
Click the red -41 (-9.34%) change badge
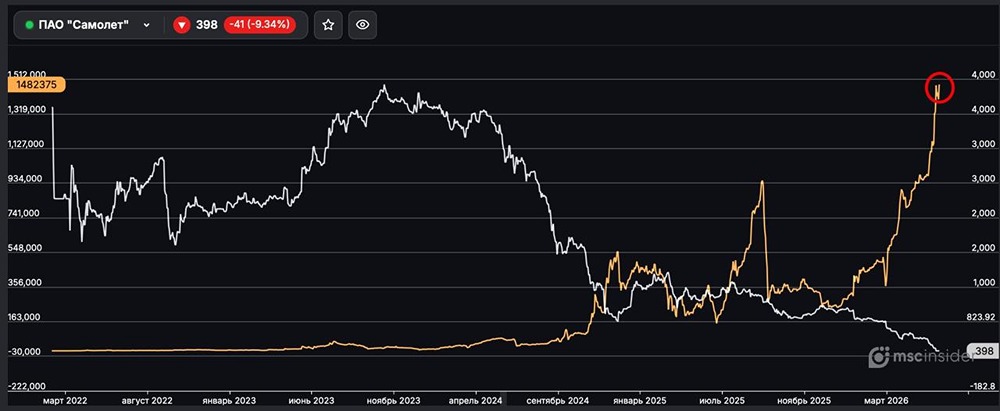(x=260, y=25)
